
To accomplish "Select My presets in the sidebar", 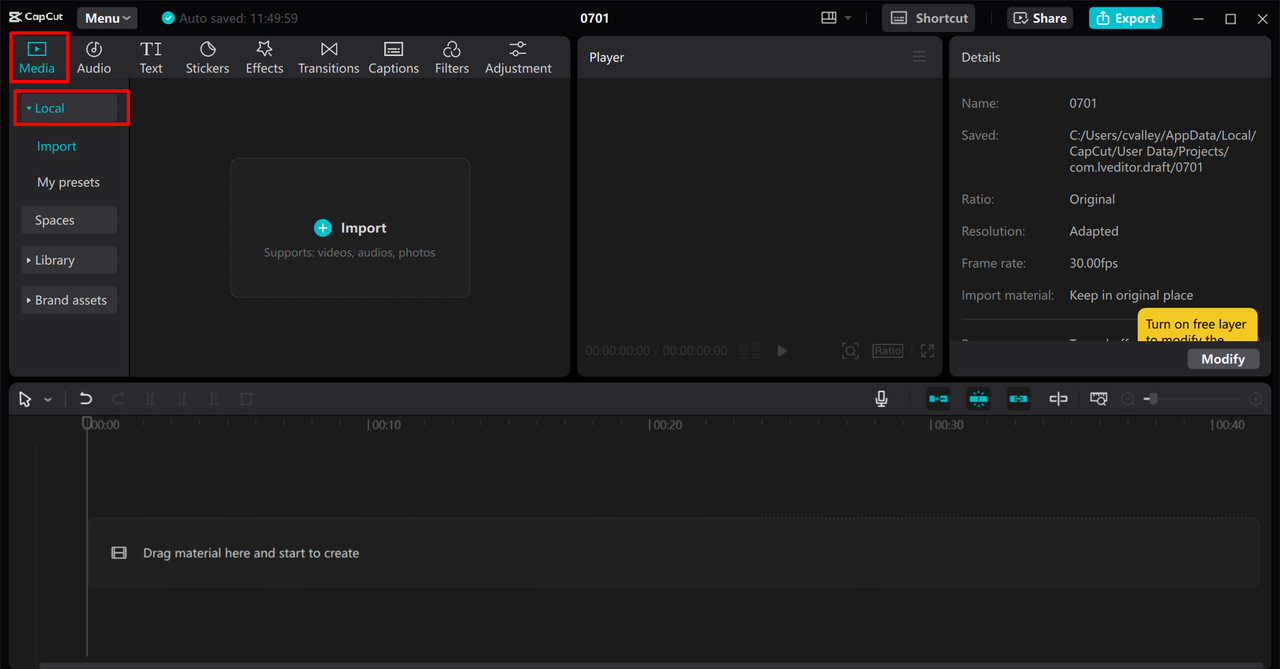I will point(69,182).
